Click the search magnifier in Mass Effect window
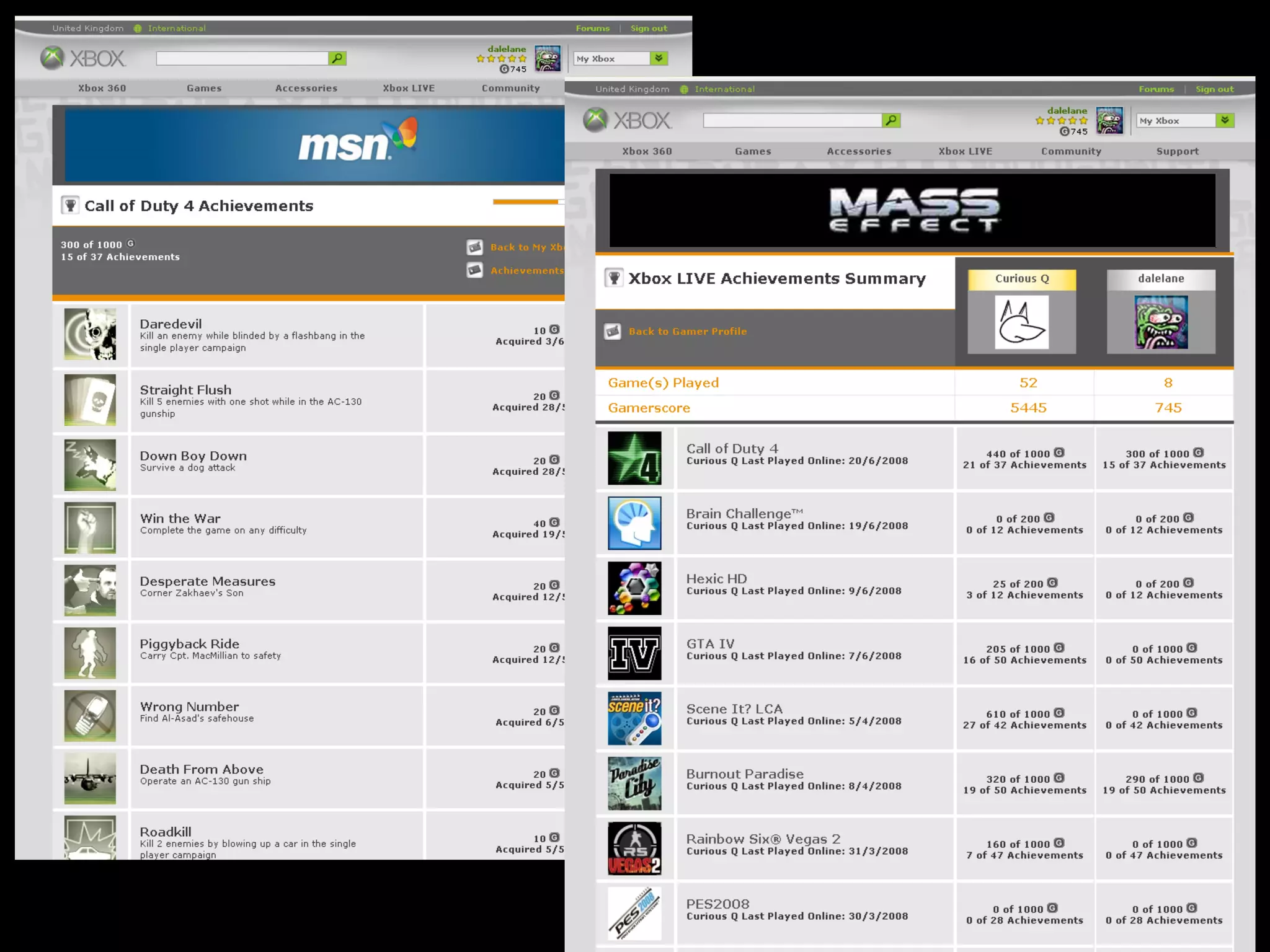This screenshot has height=952, width=1270. pyautogui.click(x=890, y=120)
